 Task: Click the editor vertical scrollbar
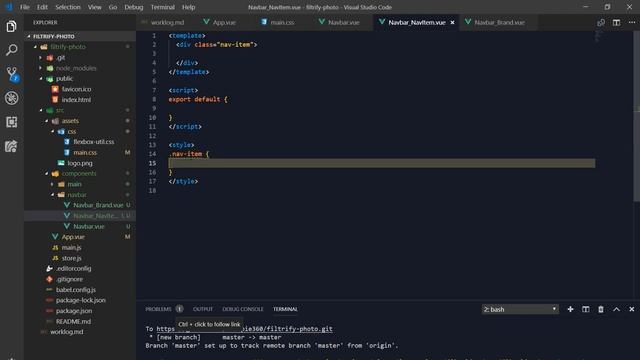(636, 116)
